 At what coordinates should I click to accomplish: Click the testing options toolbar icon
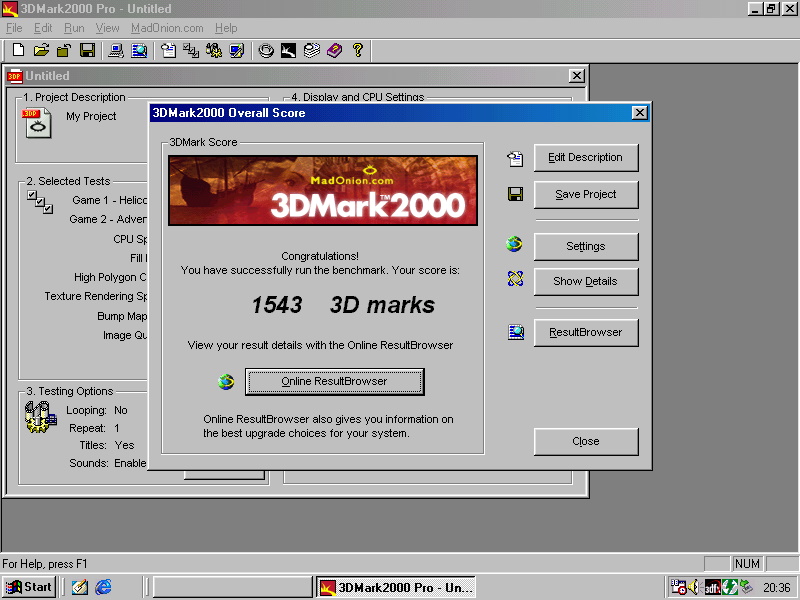point(214,50)
